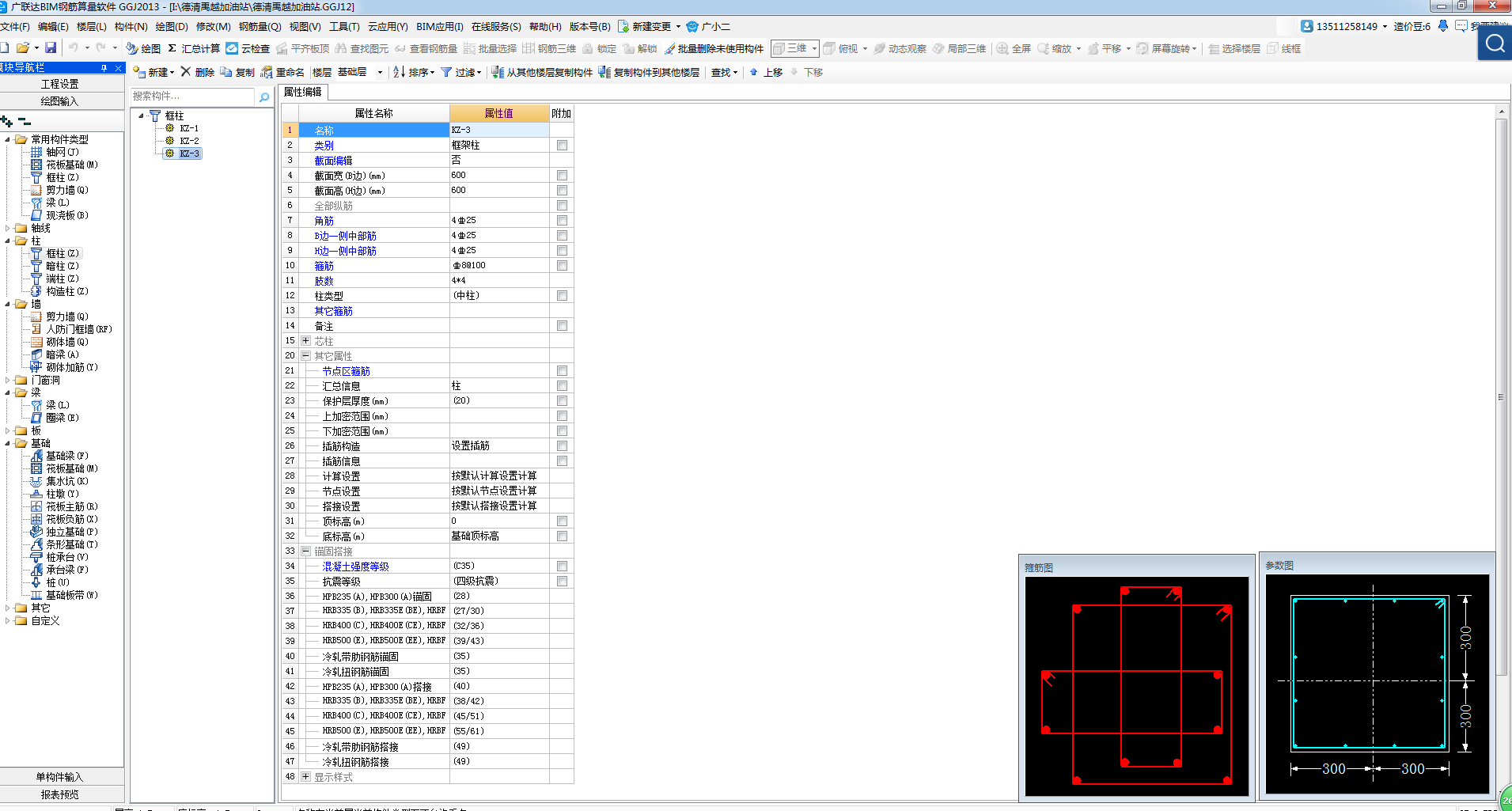Toggle the 截面宽(B边) checkbox

point(562,176)
